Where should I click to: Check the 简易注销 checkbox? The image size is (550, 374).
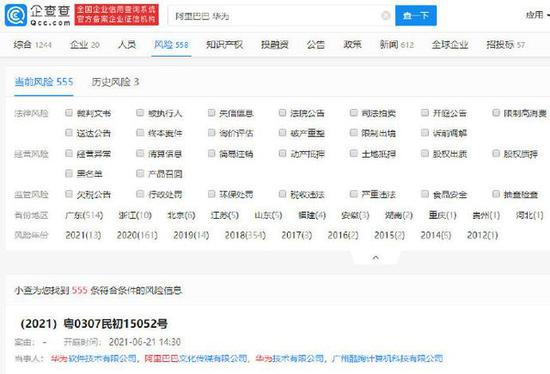click(x=211, y=153)
